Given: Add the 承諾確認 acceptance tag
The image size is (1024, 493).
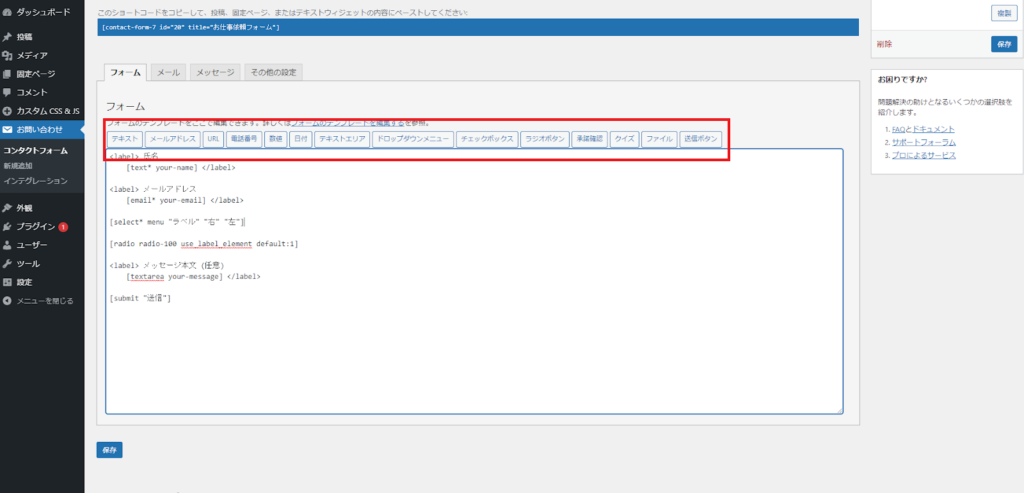Looking at the screenshot, I should tap(589, 139).
